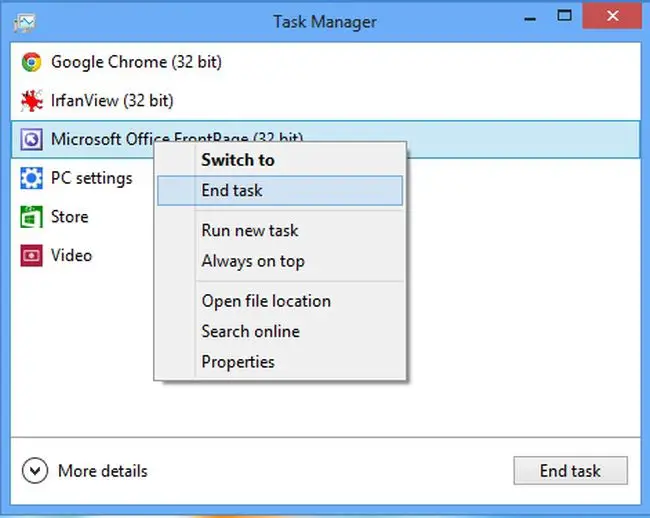Click the Task Manager title bar icon
The image size is (650, 518).
[27, 20]
